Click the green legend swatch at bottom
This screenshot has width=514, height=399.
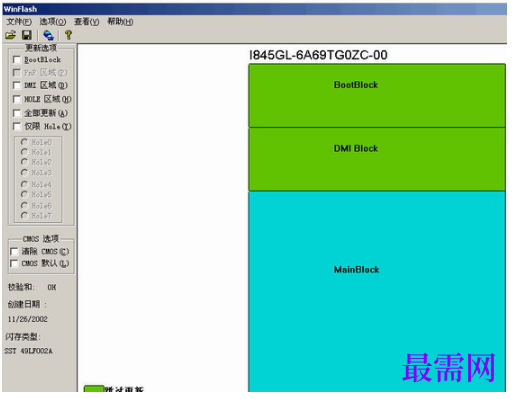pyautogui.click(x=94, y=389)
